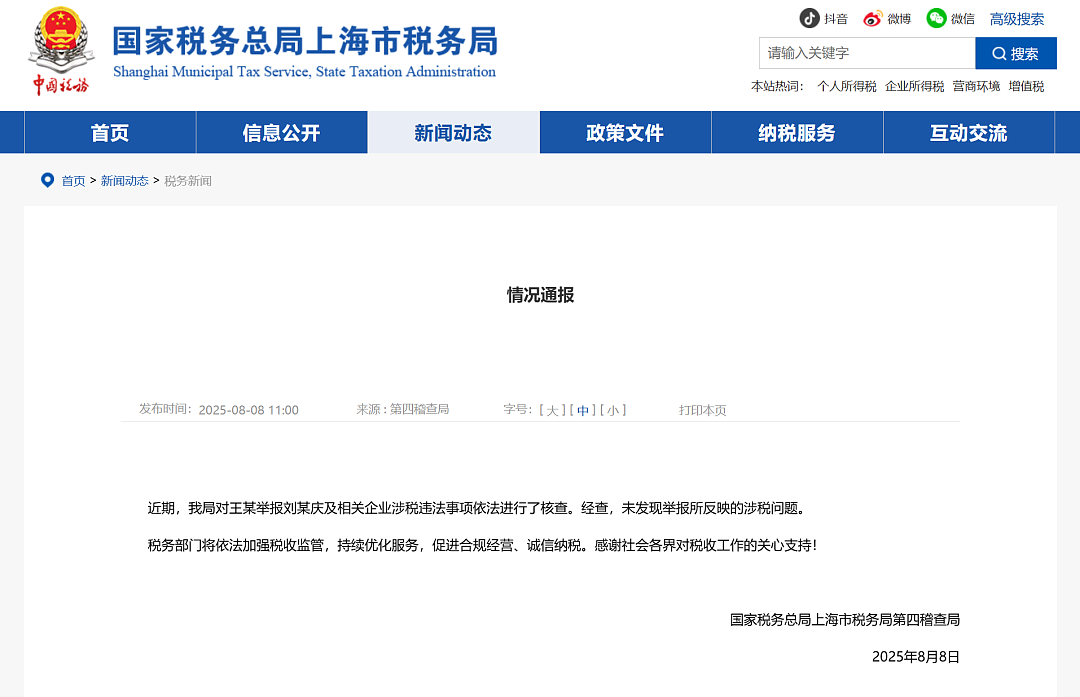
Task: Click the paragraph starting 税务部门将依法加强
Action: (483, 545)
